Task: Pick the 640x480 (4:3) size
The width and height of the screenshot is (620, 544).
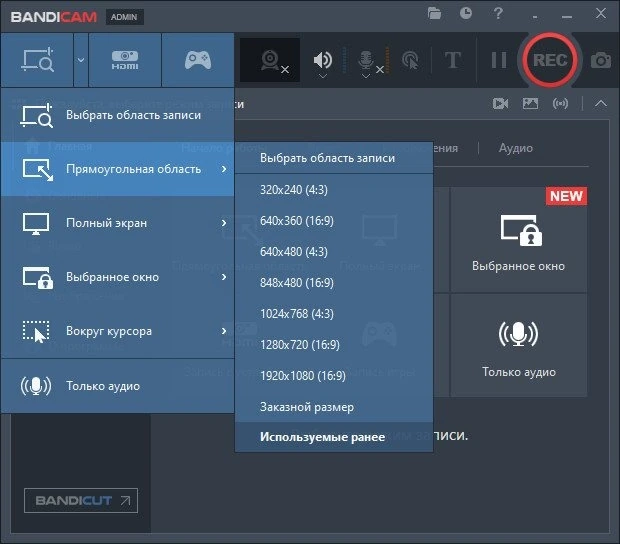Action: 334,252
